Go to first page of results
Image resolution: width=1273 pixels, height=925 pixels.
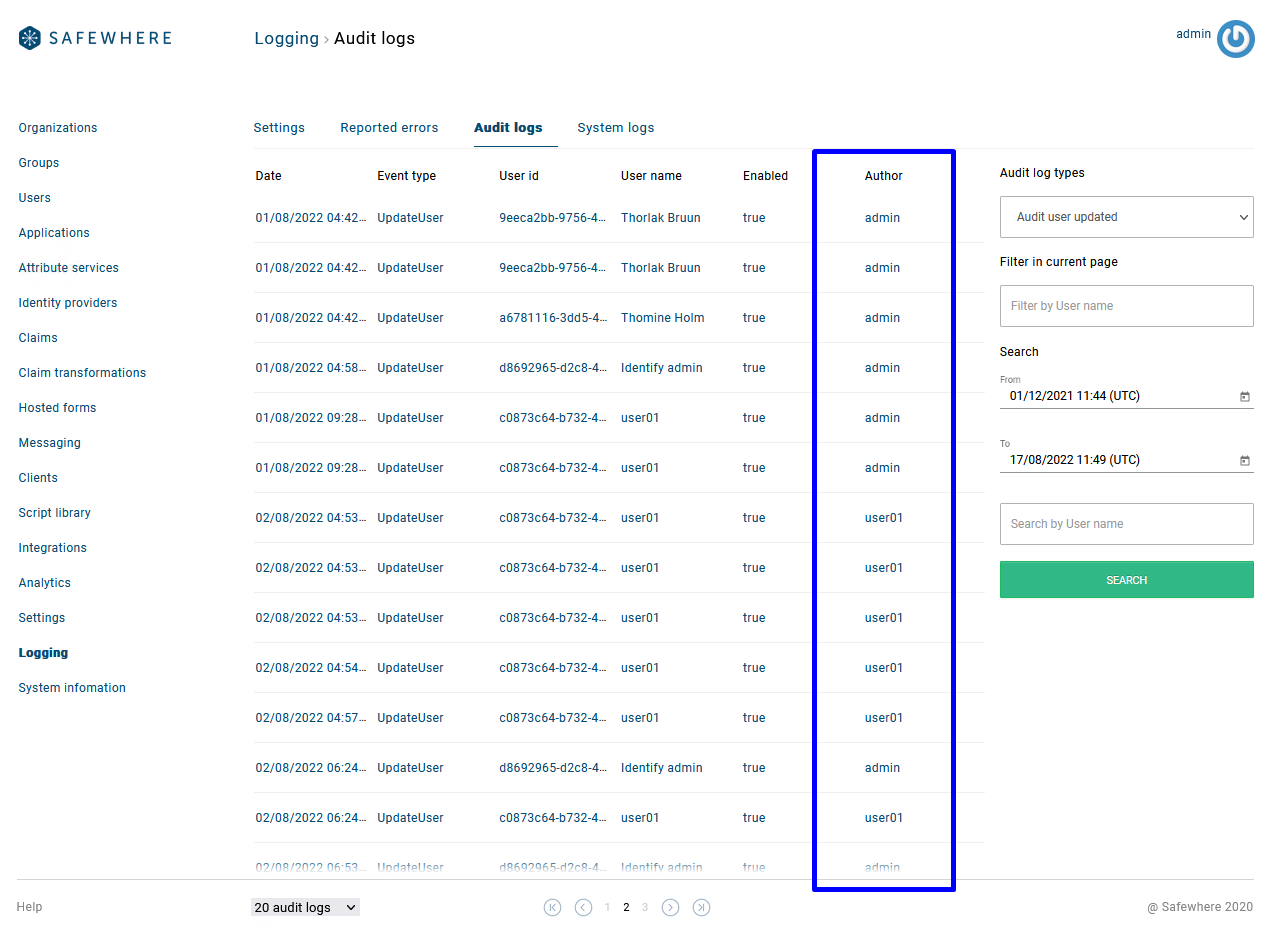552,907
